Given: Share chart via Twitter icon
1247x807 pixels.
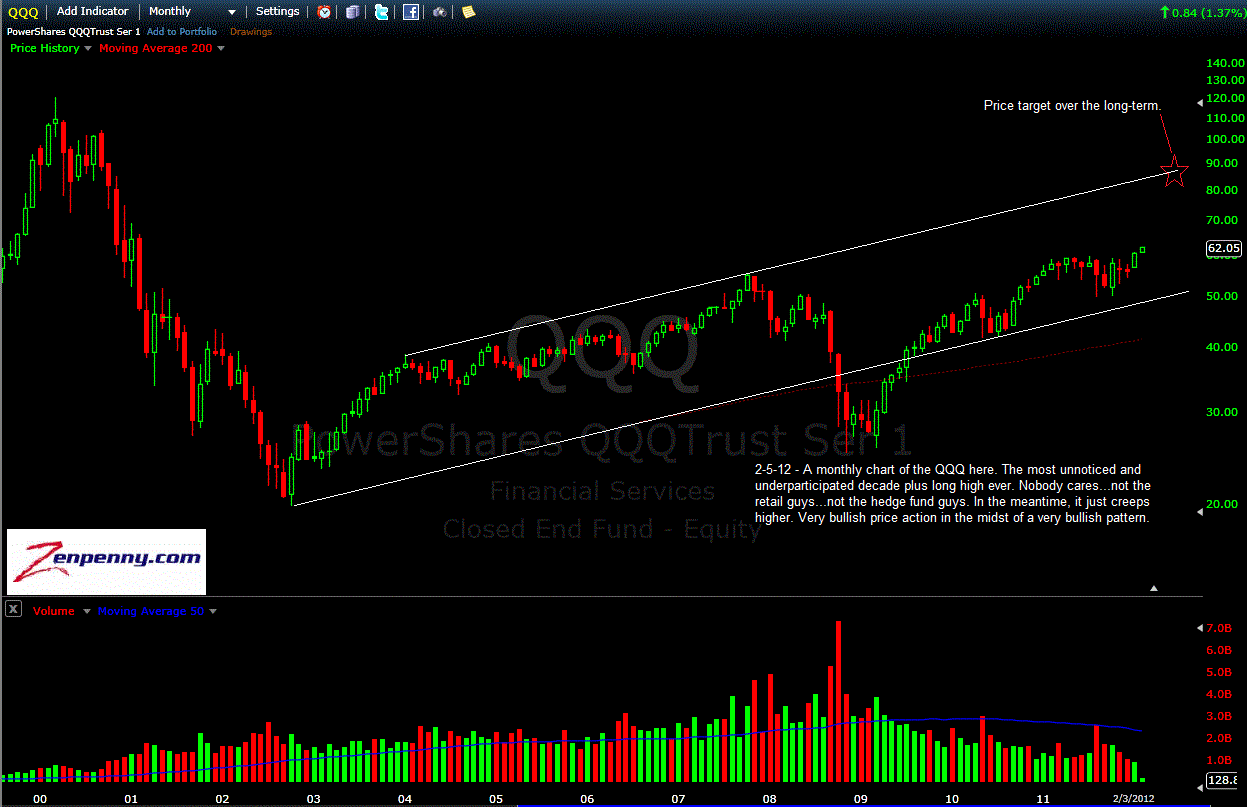Looking at the screenshot, I should 381,12.
